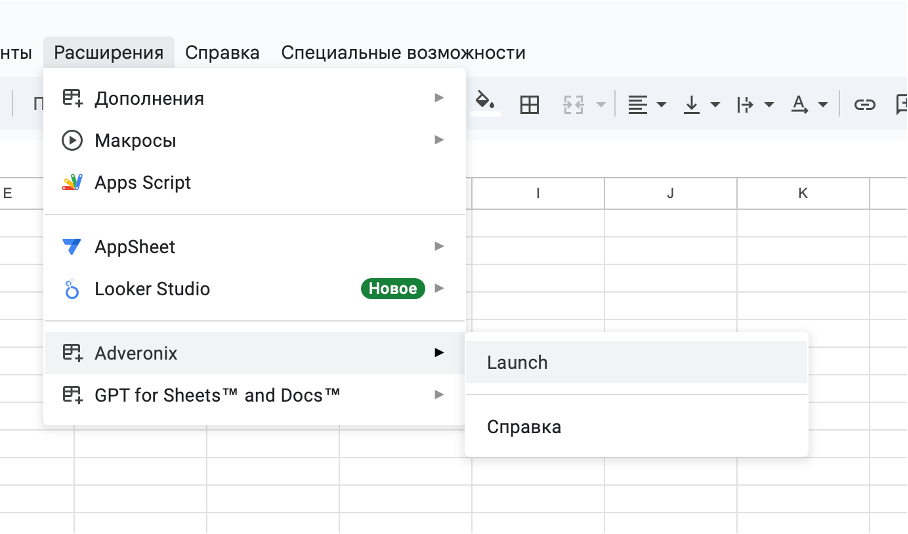Expand AppSheet submenu arrow
Image resolution: width=908 pixels, height=534 pixels.
click(x=439, y=246)
